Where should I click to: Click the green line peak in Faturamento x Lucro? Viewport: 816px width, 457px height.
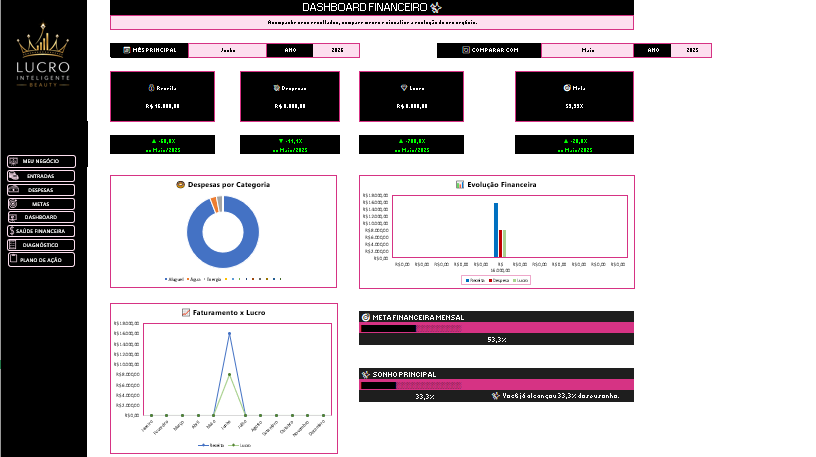[230, 374]
